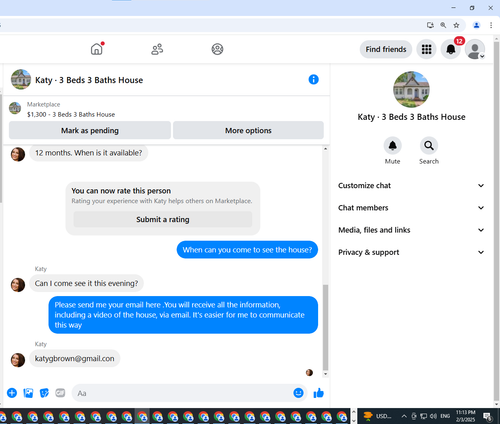Open Chrome profile icon
This screenshot has width=500, height=424.
[477, 25]
